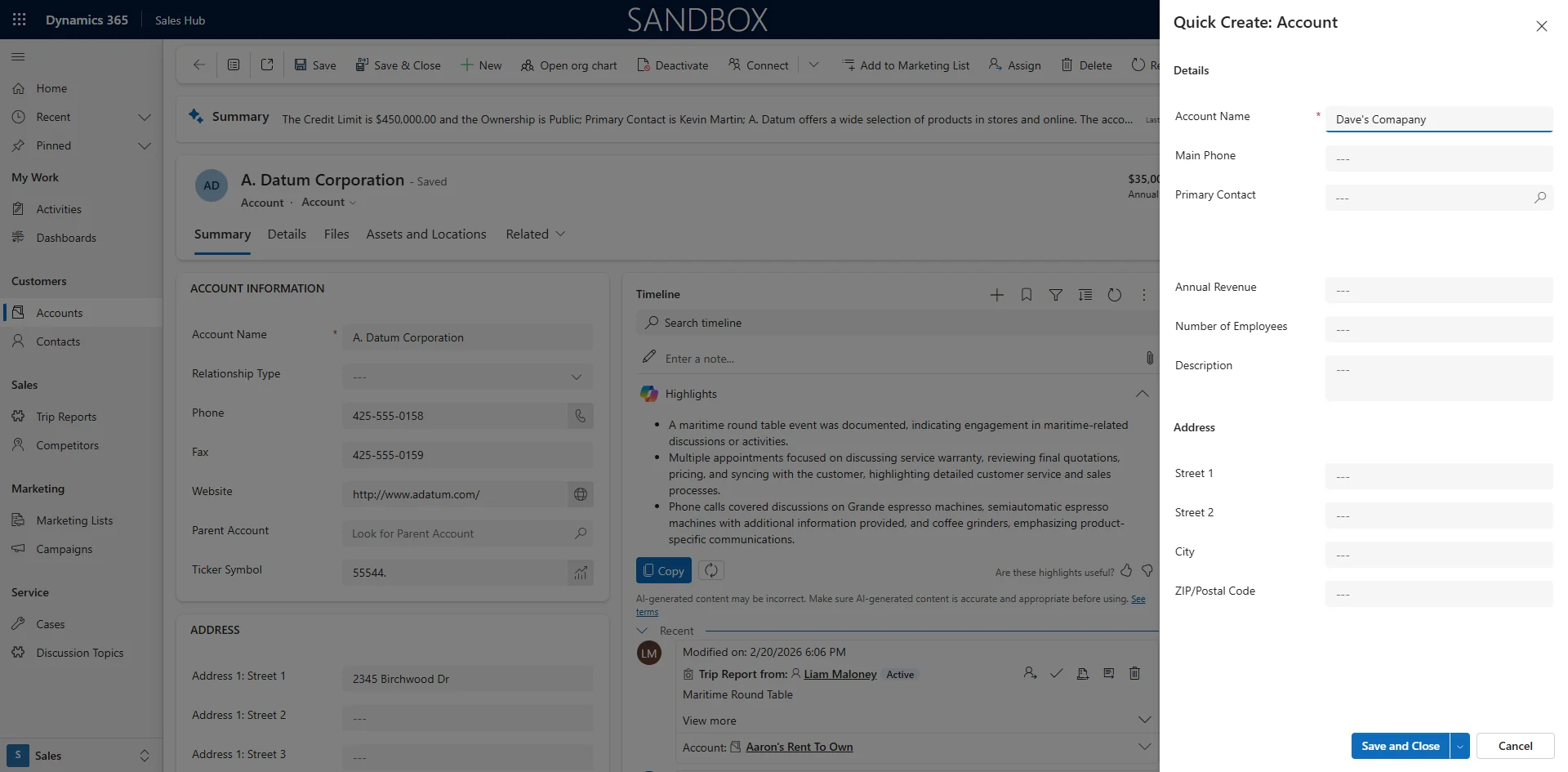Collapse the Highlights section
The height and width of the screenshot is (772, 1568).
coord(1141,394)
